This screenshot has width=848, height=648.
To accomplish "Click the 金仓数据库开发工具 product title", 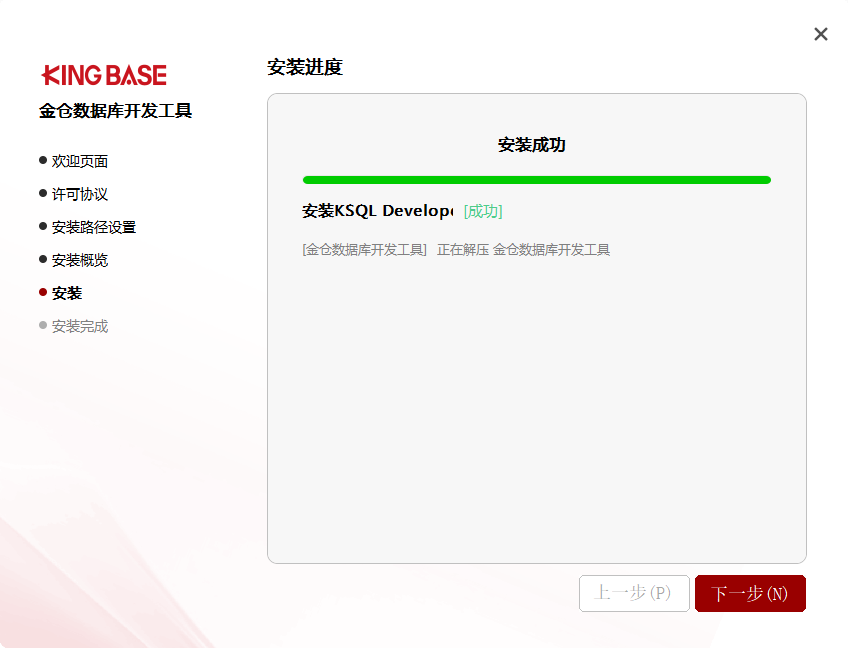I will (115, 111).
